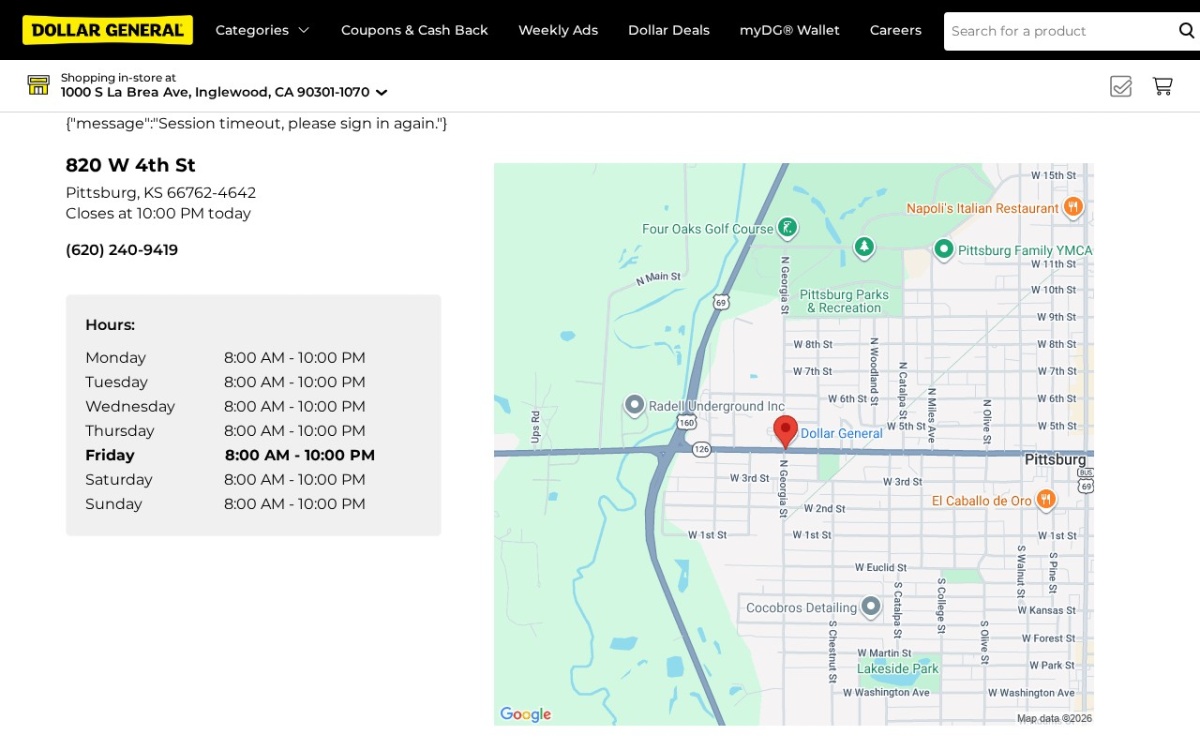Open Dollar Deals page
This screenshot has height=750, width=1200.
tap(669, 30)
